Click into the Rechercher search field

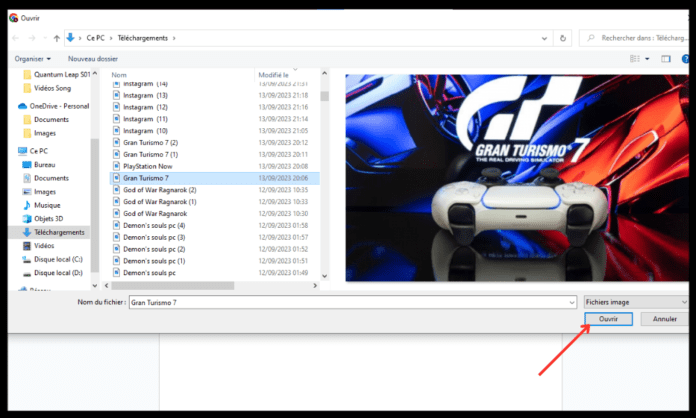point(637,38)
